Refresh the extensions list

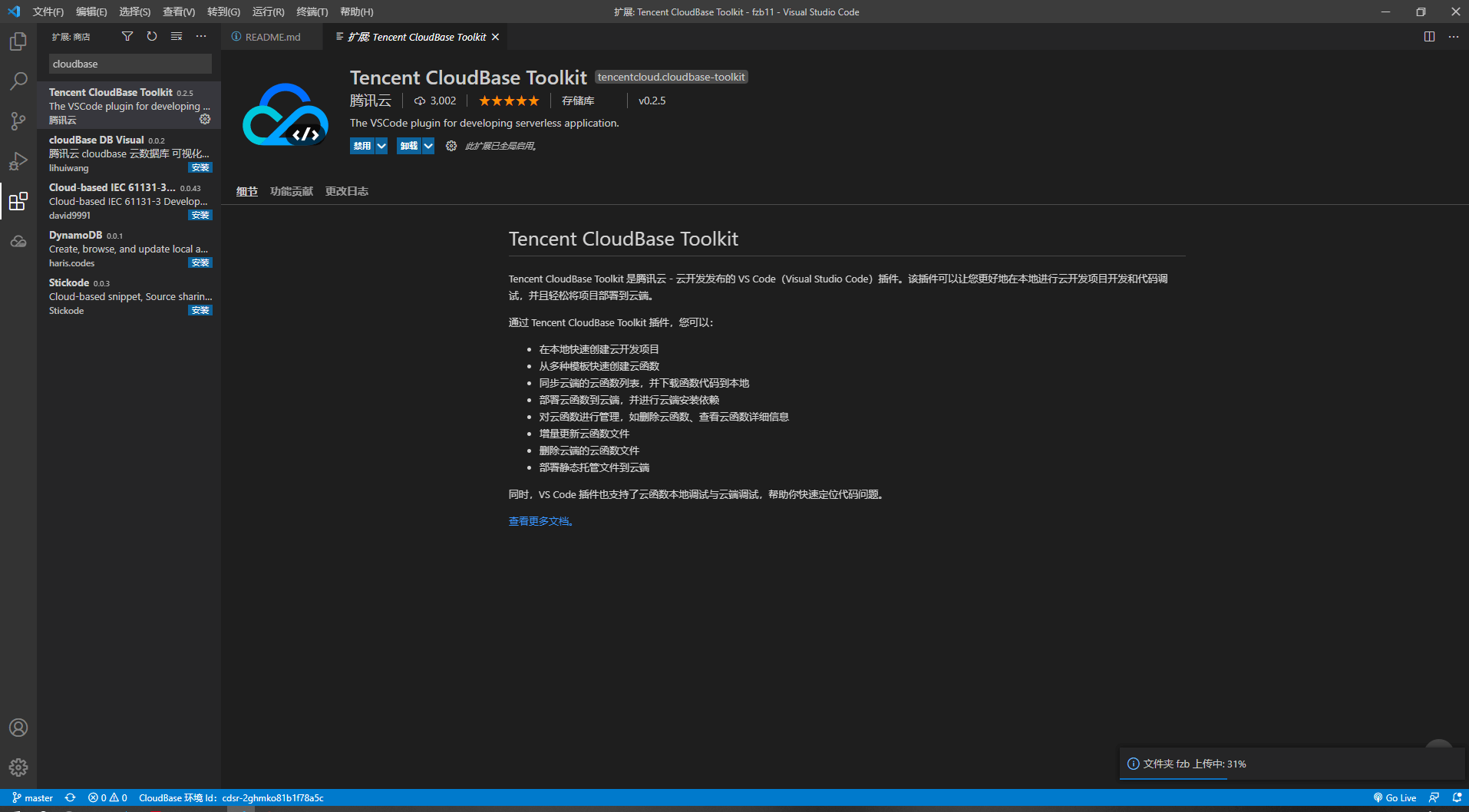[152, 36]
